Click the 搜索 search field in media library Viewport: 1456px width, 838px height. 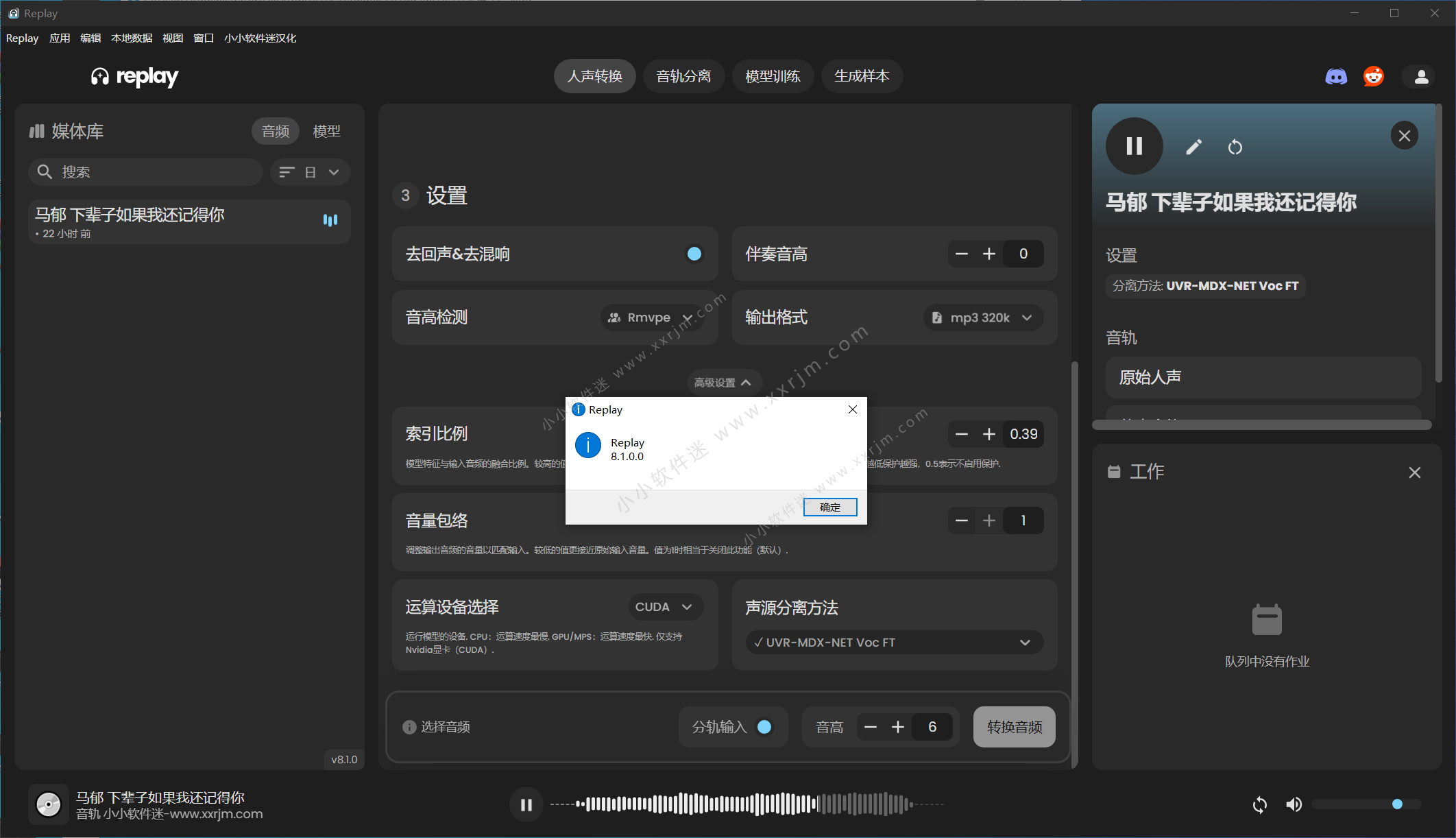145,172
